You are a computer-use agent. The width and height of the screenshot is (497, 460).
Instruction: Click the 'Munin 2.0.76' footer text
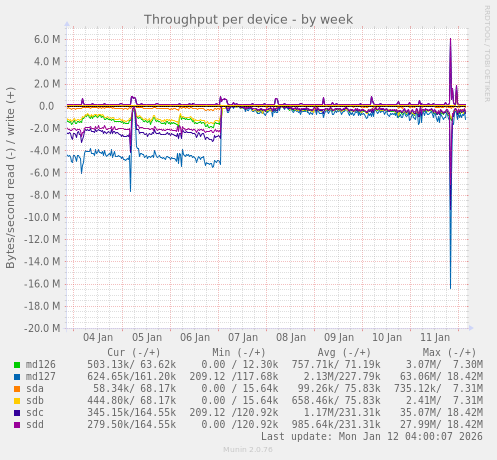point(248,450)
